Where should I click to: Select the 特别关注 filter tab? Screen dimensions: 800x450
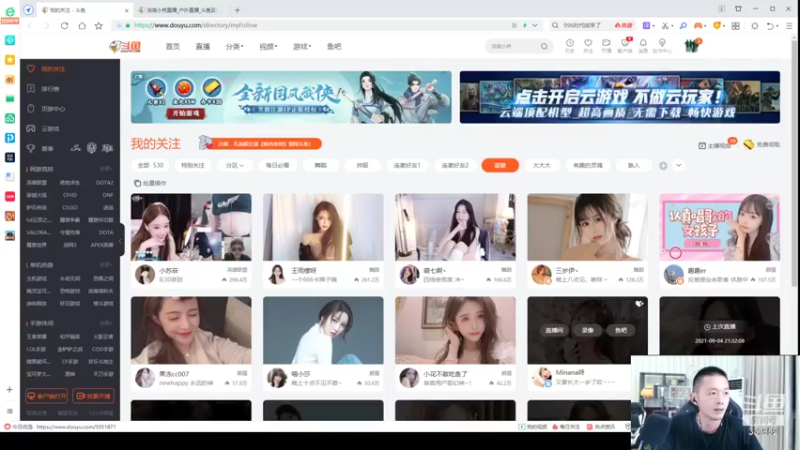point(192,165)
